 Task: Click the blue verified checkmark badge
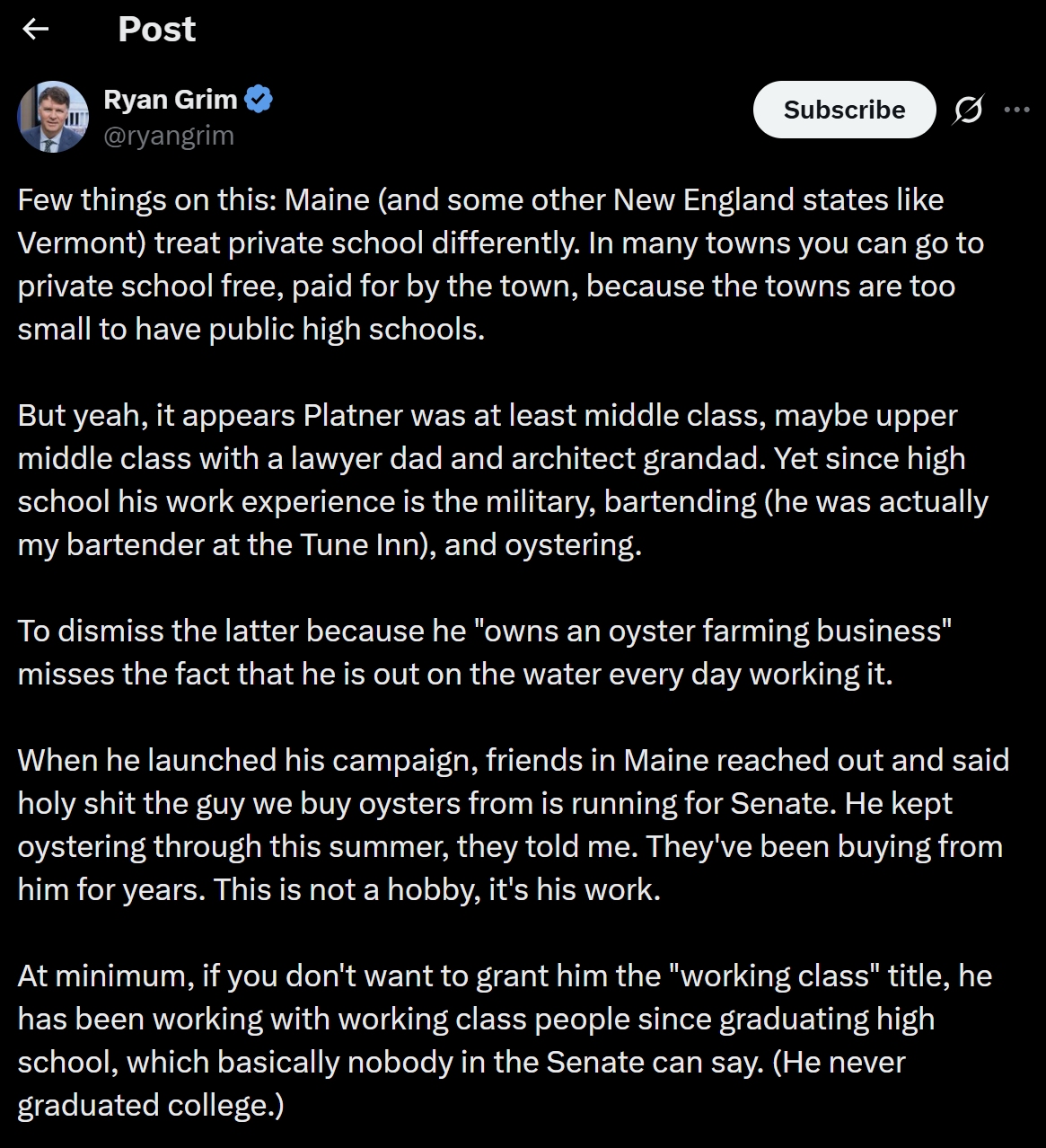[259, 99]
